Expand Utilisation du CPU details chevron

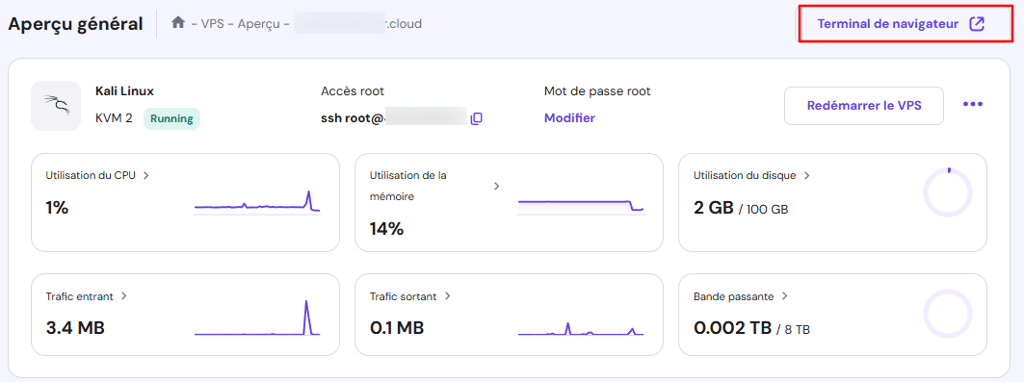(146, 175)
